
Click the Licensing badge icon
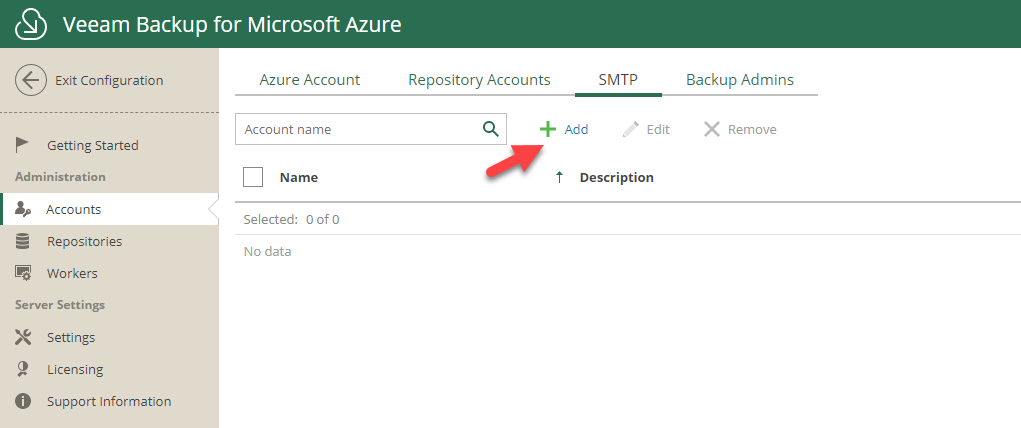click(x=24, y=369)
